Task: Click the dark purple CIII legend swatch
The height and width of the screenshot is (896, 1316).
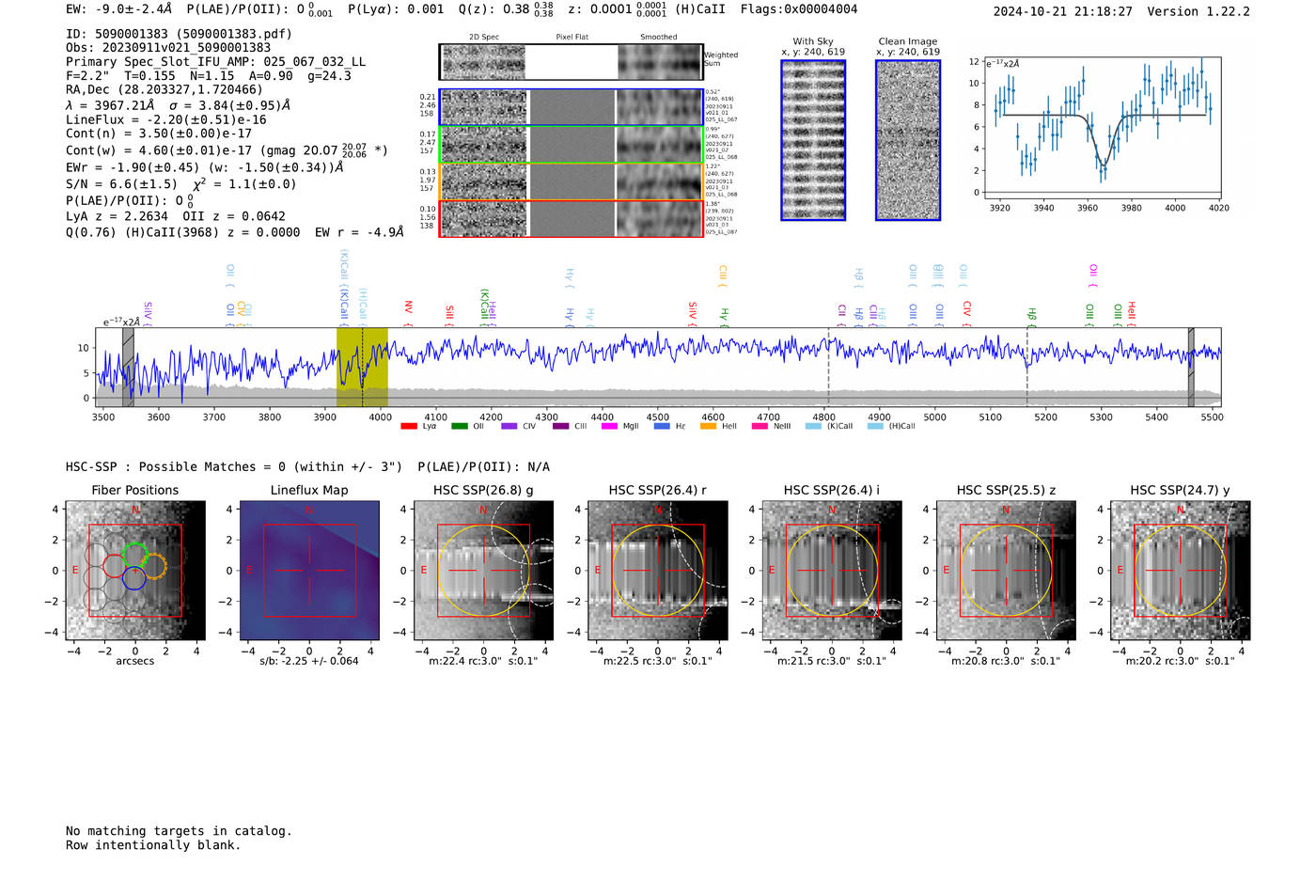Action: pos(560,426)
